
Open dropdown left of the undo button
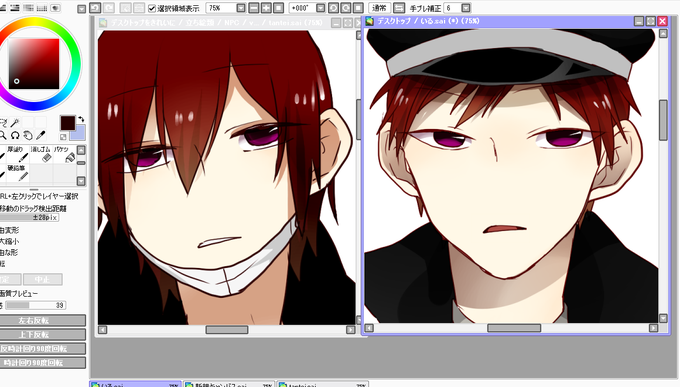[82, 9]
